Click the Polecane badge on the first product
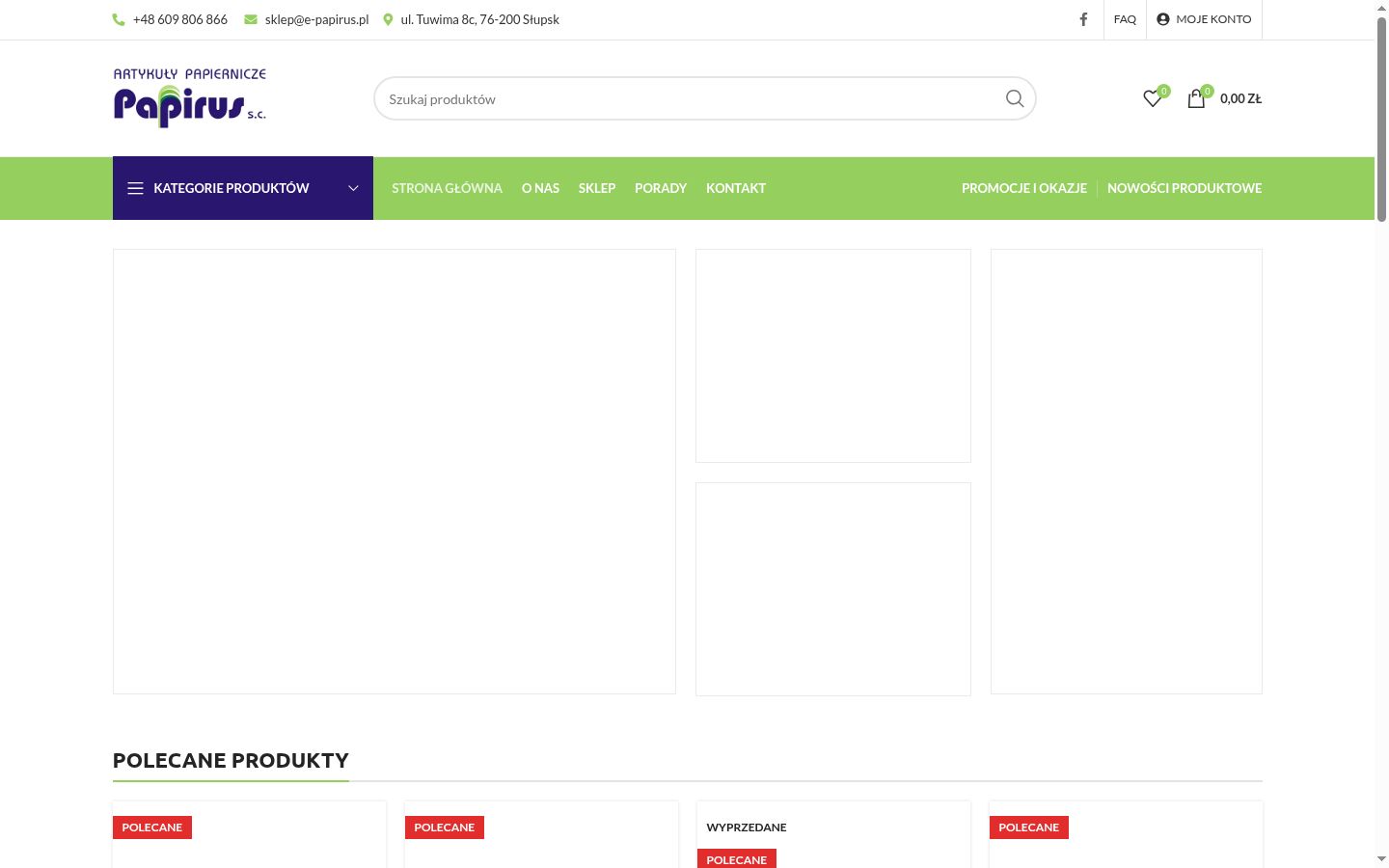1389x868 pixels. [152, 827]
